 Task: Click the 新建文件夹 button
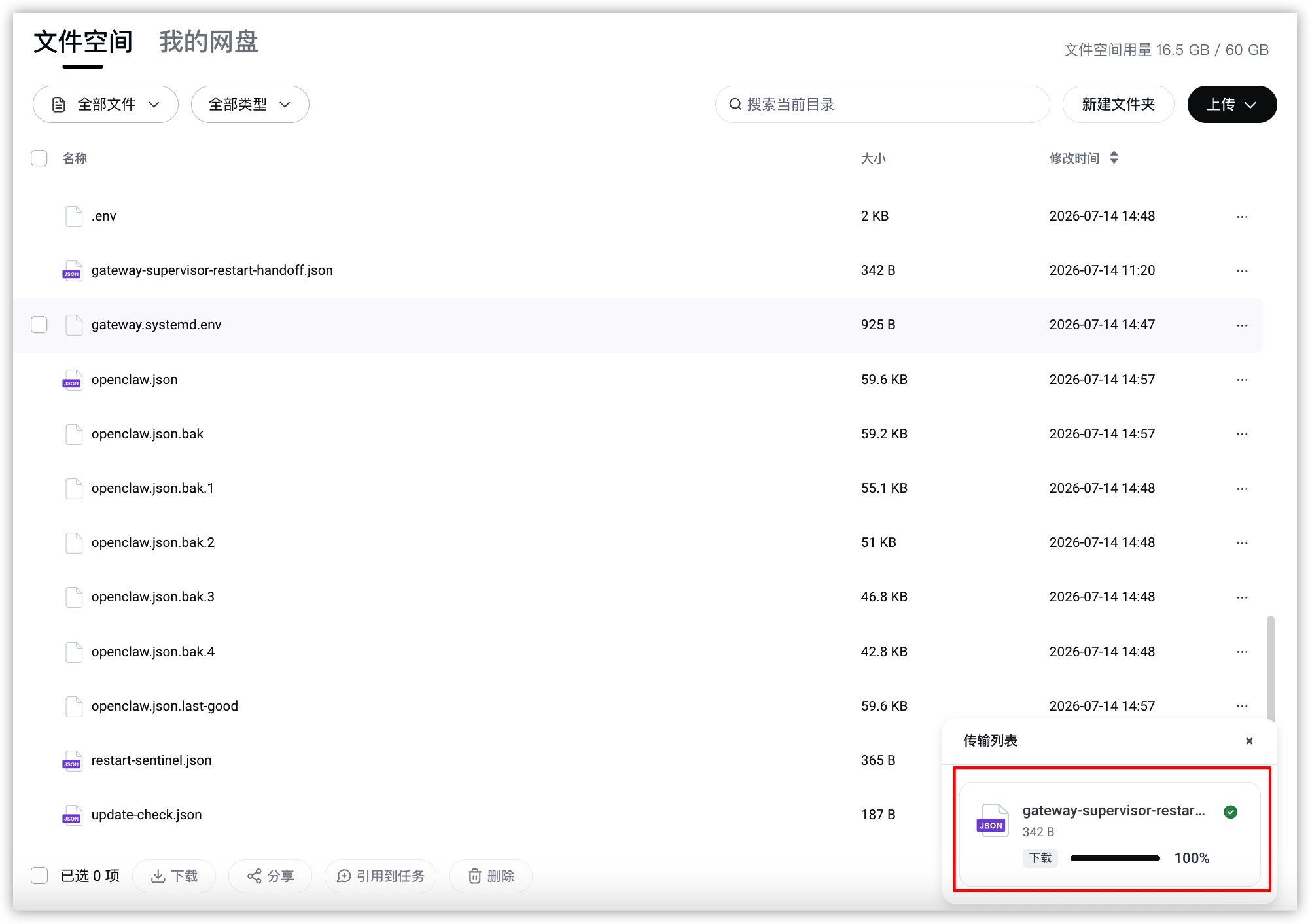coord(1118,105)
